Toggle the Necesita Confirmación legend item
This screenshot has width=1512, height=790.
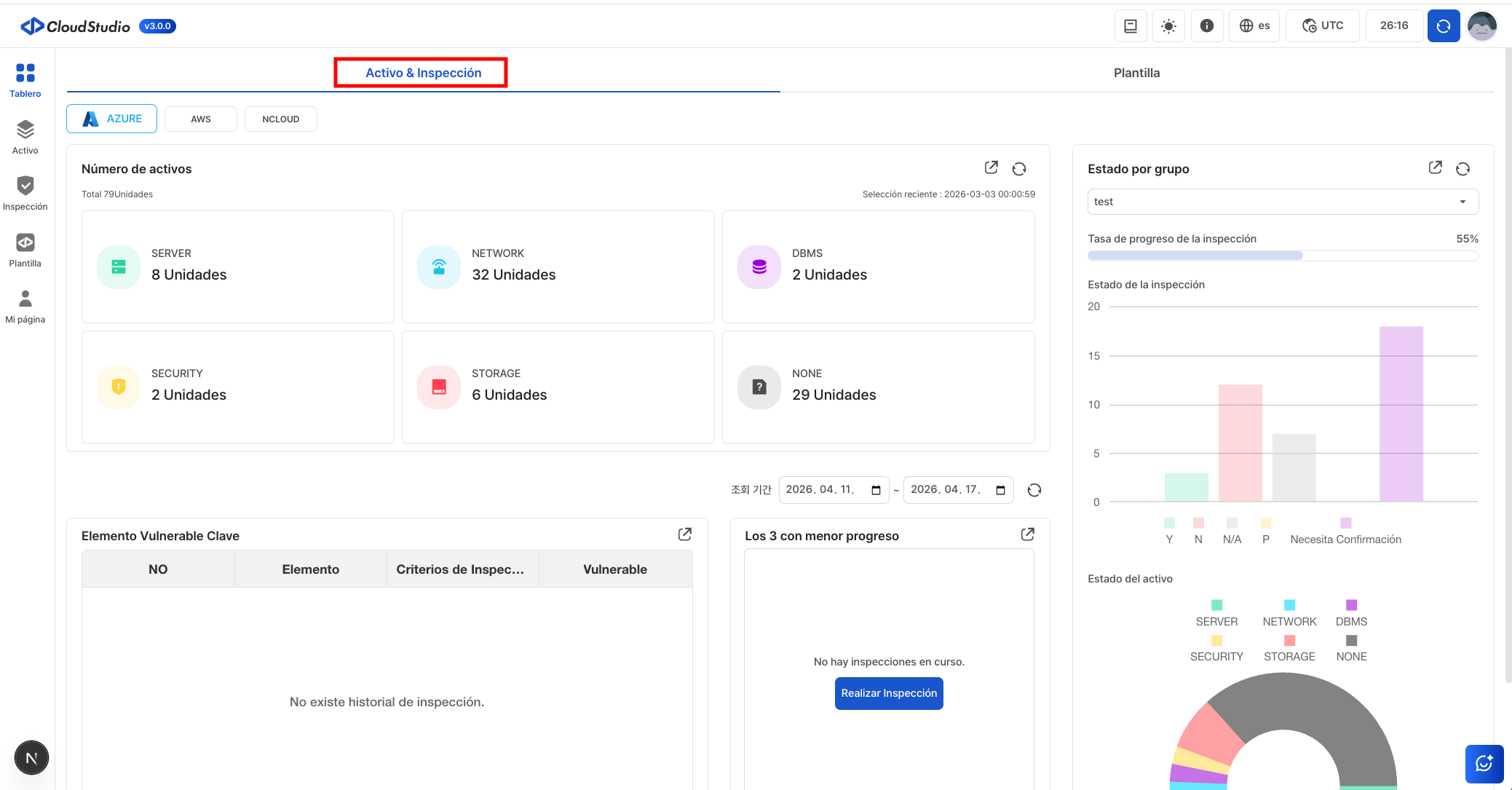click(1345, 532)
